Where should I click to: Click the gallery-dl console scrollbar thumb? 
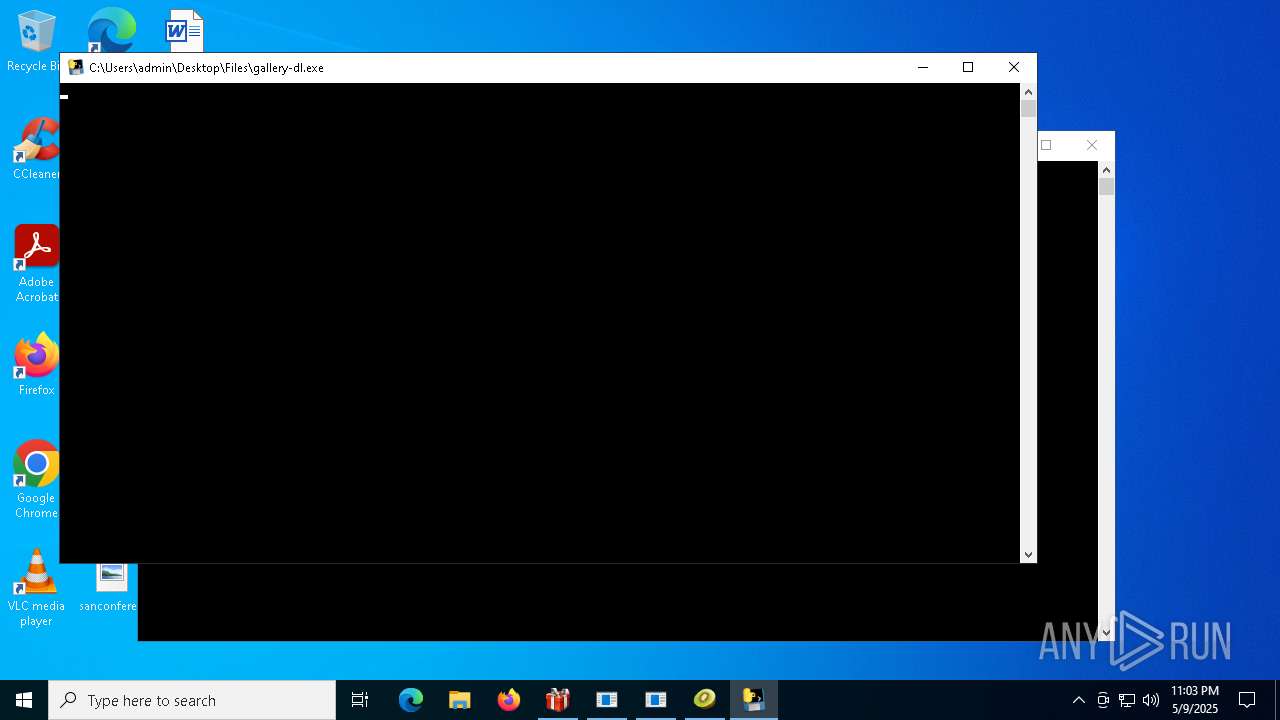(1028, 109)
